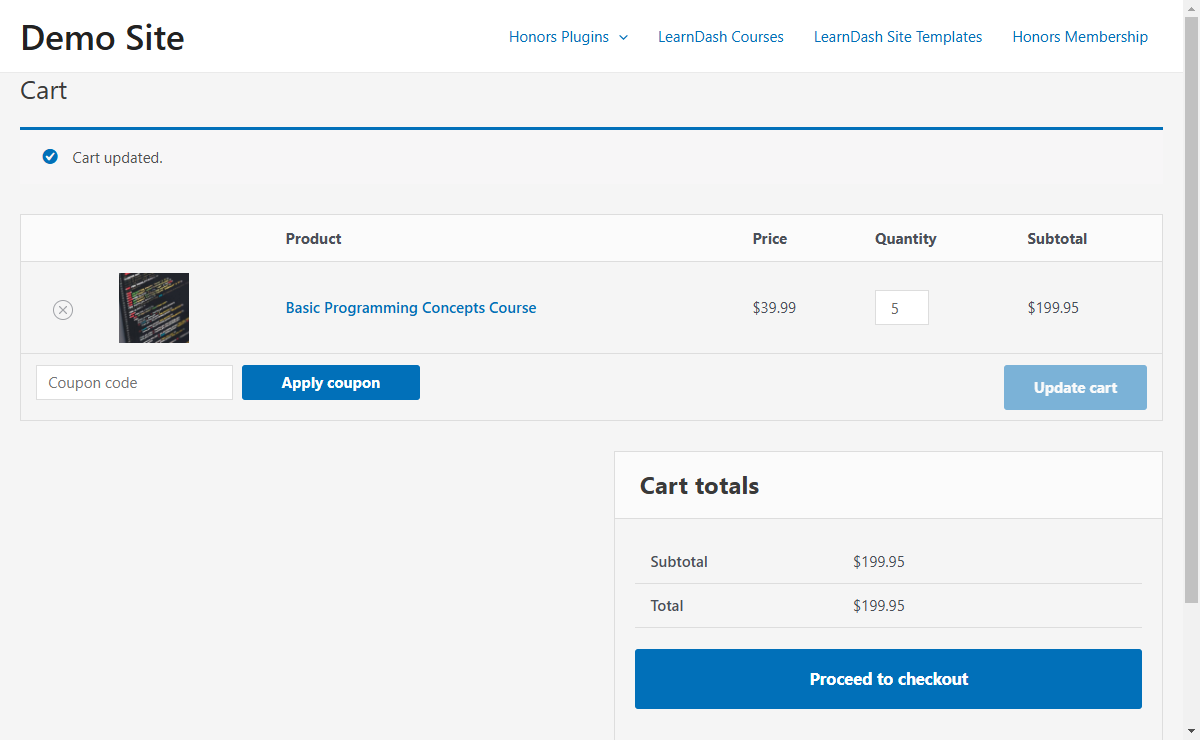Screen dimensions: 1200x740
Task: Remove Basic Programming Concepts Course from cart
Action: [x=63, y=310]
